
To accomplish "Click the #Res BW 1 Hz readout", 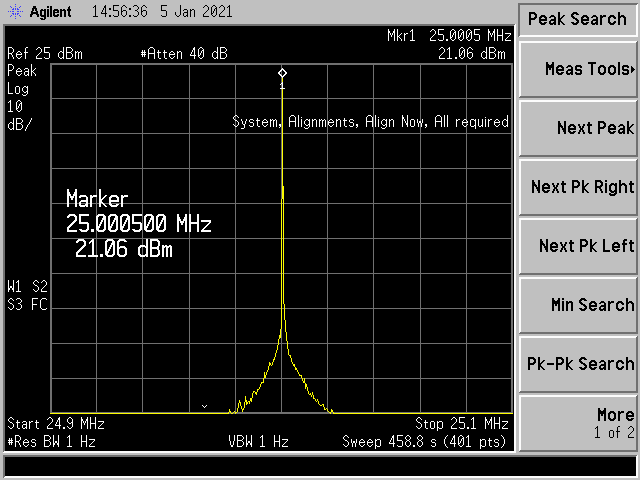I will [50, 441].
